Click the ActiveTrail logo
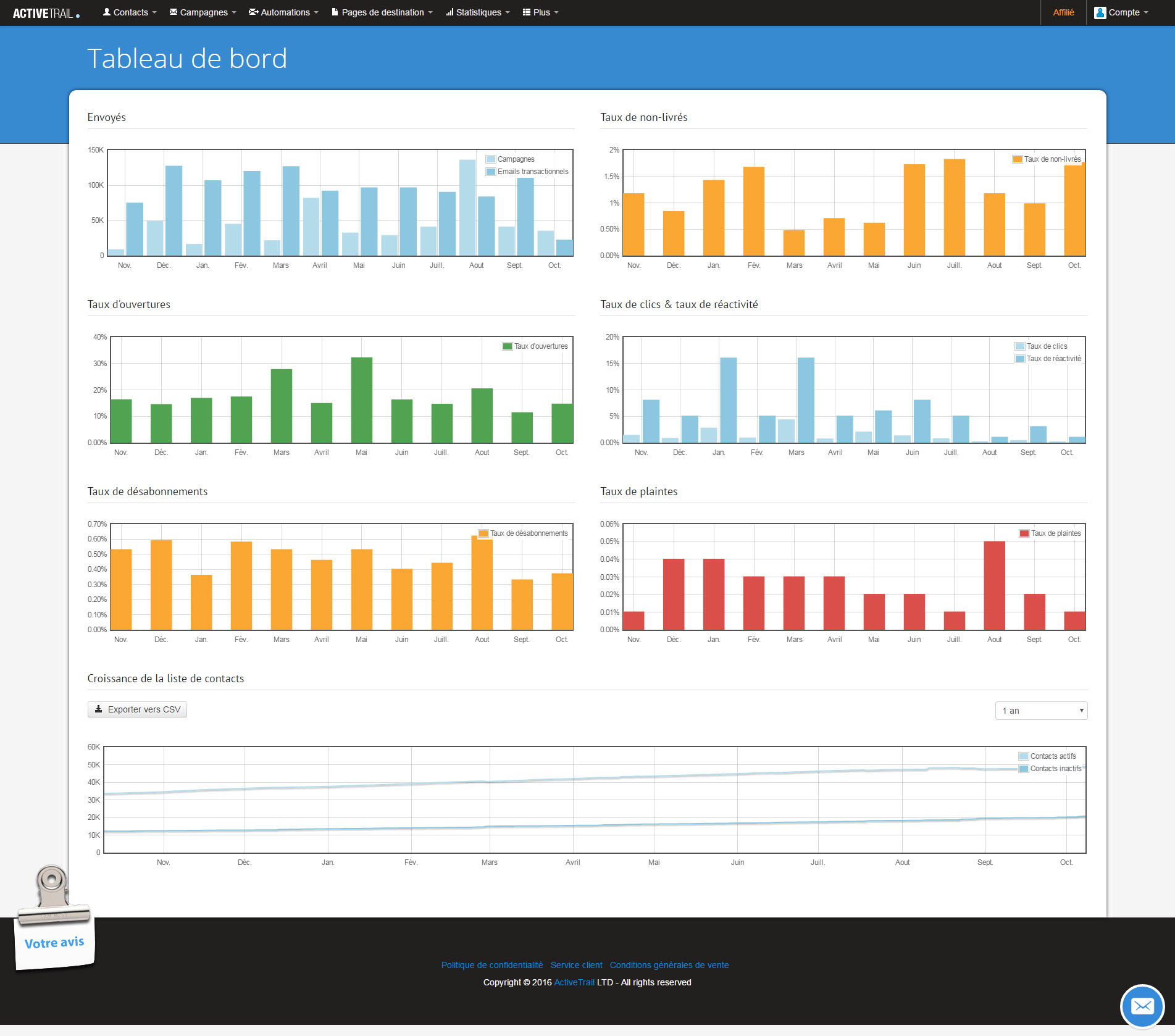The width and height of the screenshot is (1175, 1036). coord(46,13)
